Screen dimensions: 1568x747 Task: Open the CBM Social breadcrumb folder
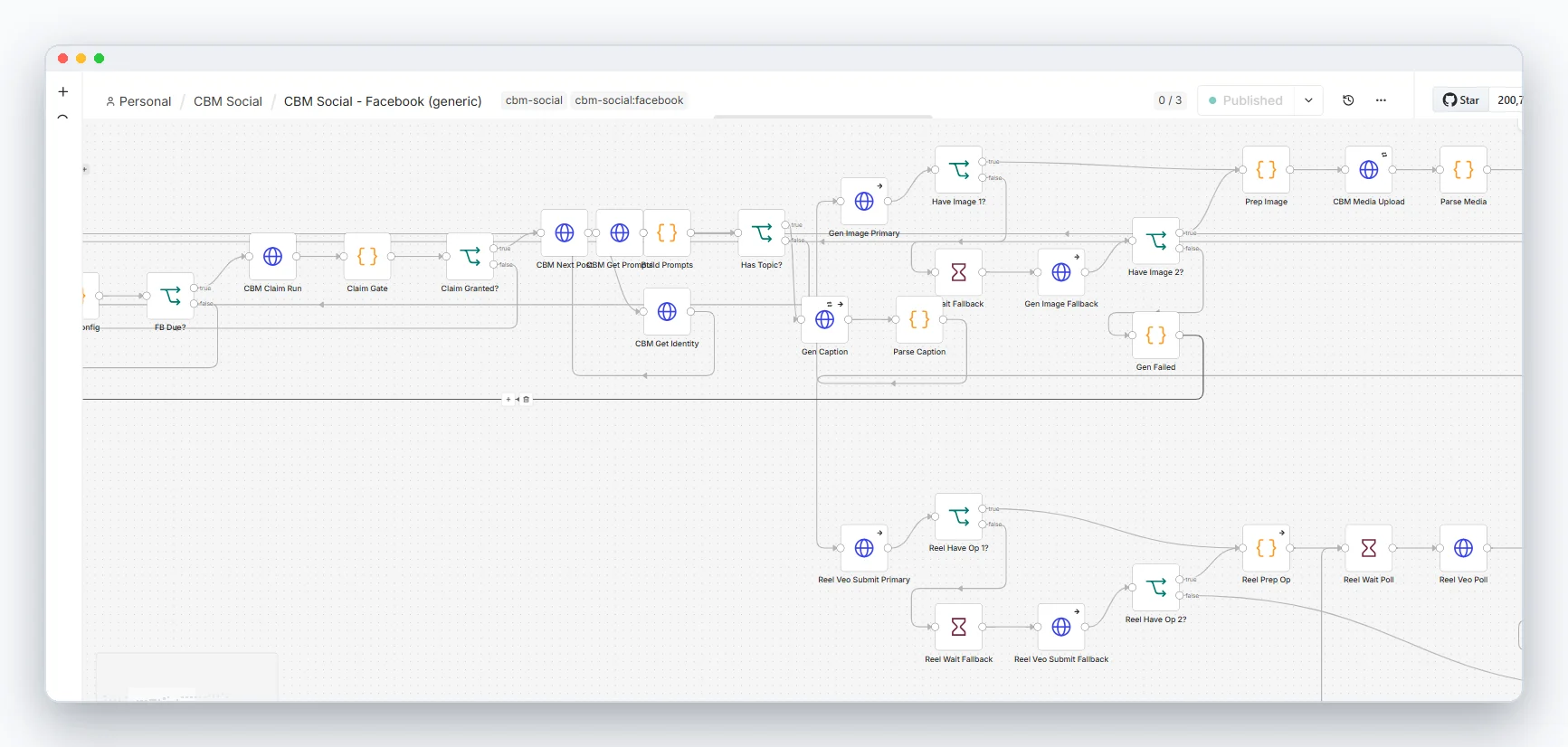coord(228,101)
